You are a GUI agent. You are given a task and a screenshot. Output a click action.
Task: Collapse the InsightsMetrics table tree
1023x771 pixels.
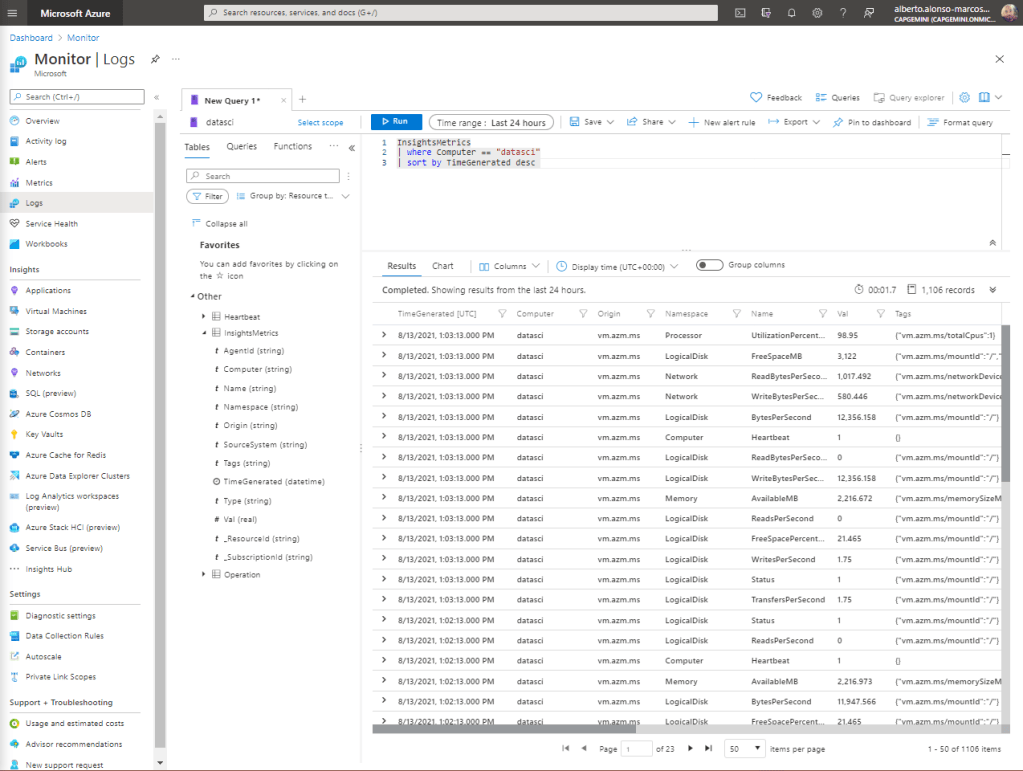coord(203,333)
